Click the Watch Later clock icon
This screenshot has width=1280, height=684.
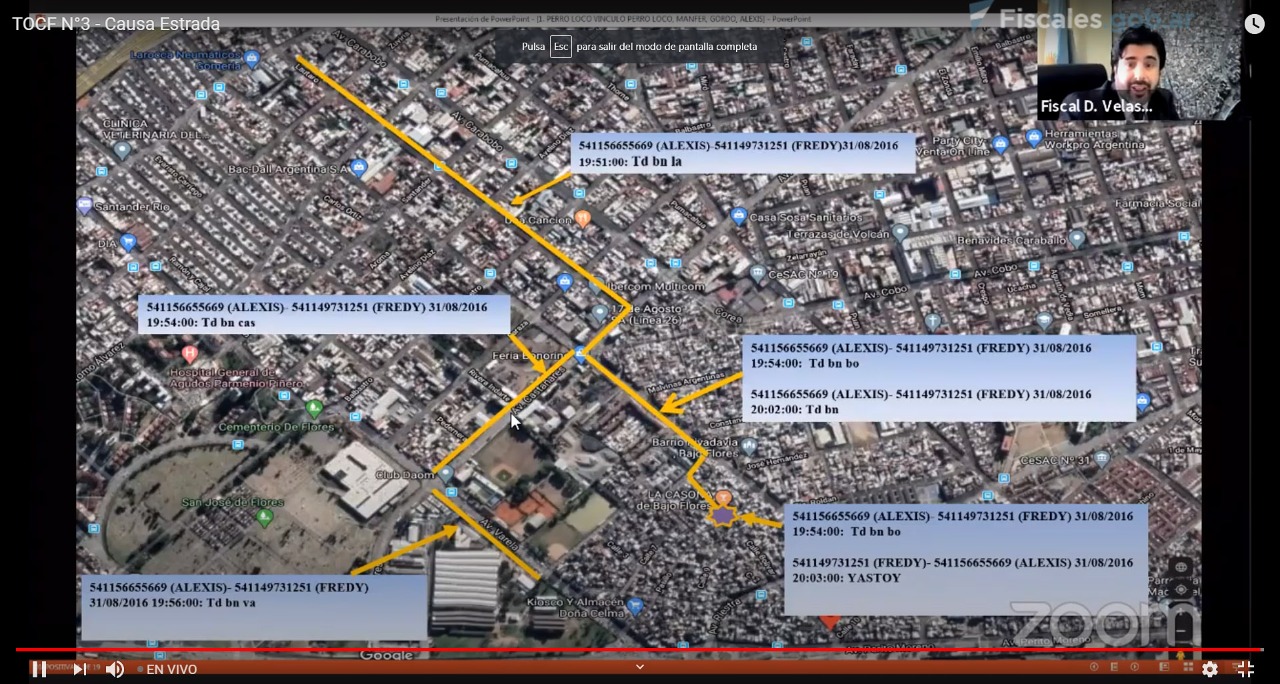(1254, 24)
